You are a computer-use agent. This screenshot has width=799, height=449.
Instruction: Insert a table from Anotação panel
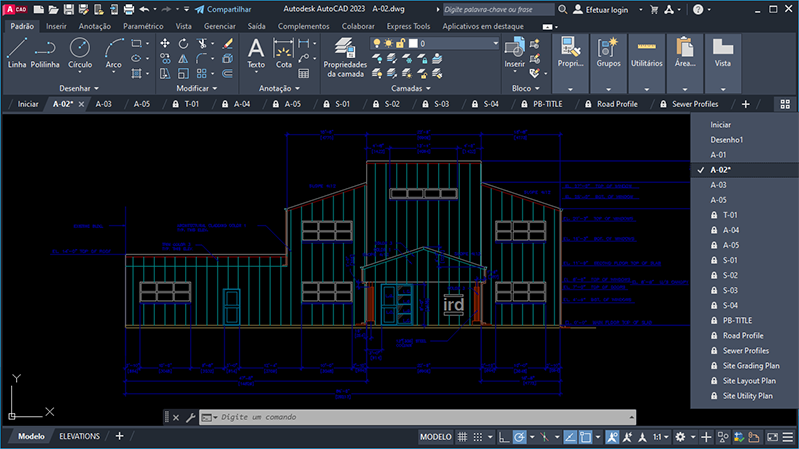(304, 74)
